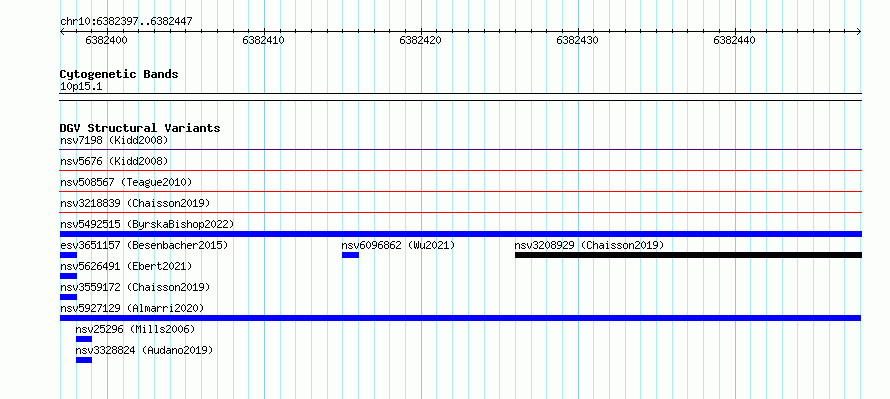Click ruler position 6382420
This screenshot has height=399, width=890.
point(421,41)
